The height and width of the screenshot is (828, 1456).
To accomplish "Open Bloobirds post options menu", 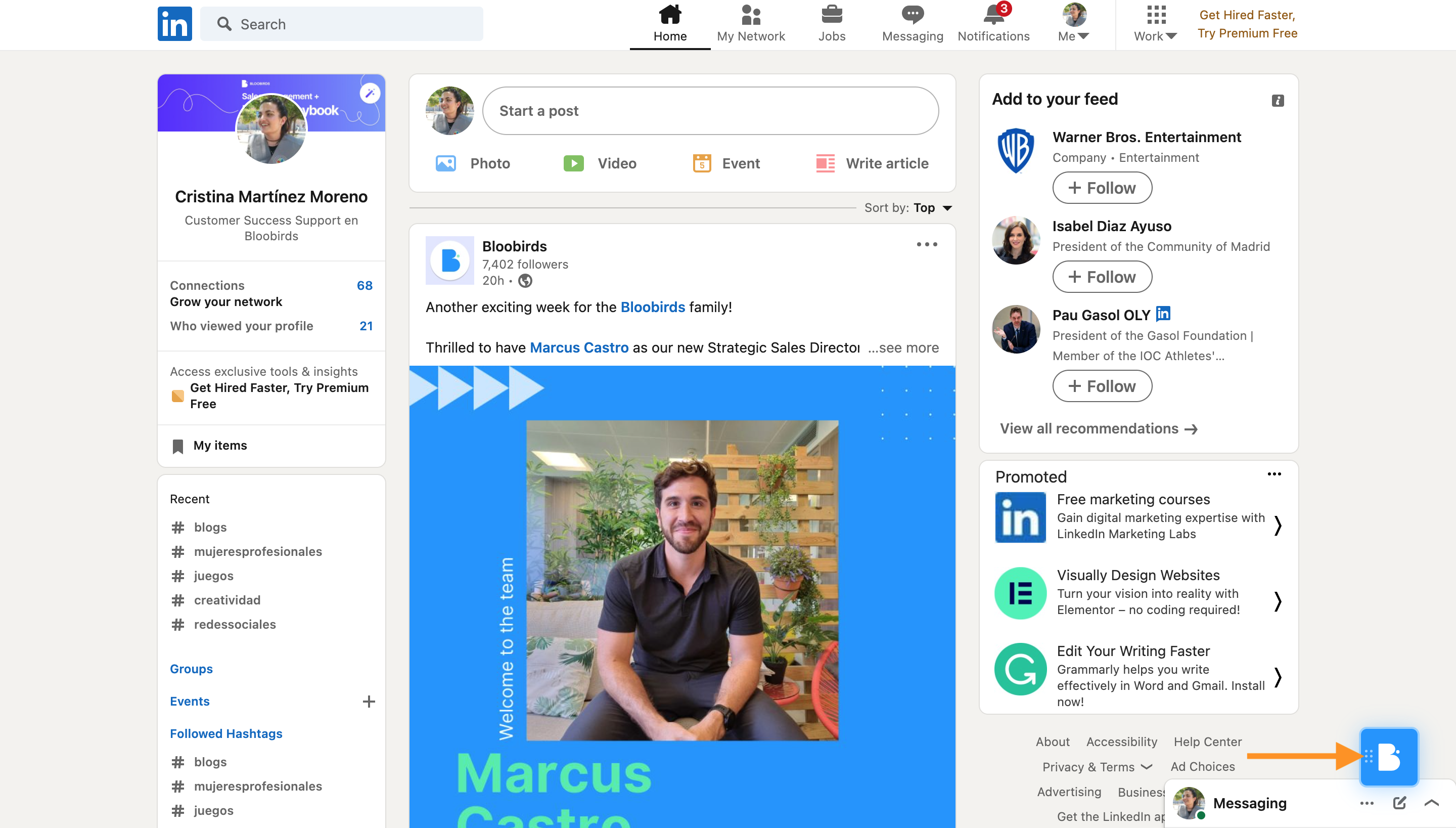I will tap(927, 244).
